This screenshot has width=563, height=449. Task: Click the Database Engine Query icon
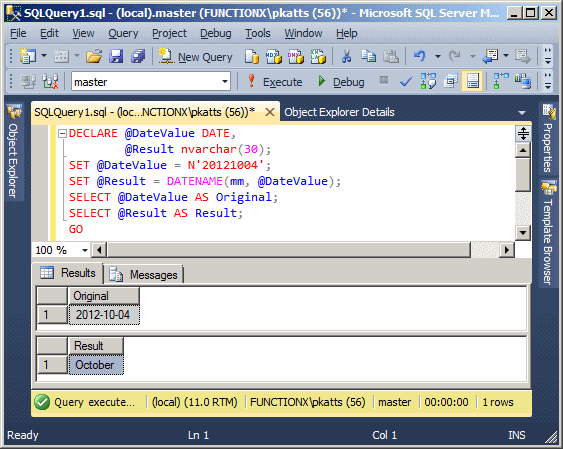coord(252,56)
